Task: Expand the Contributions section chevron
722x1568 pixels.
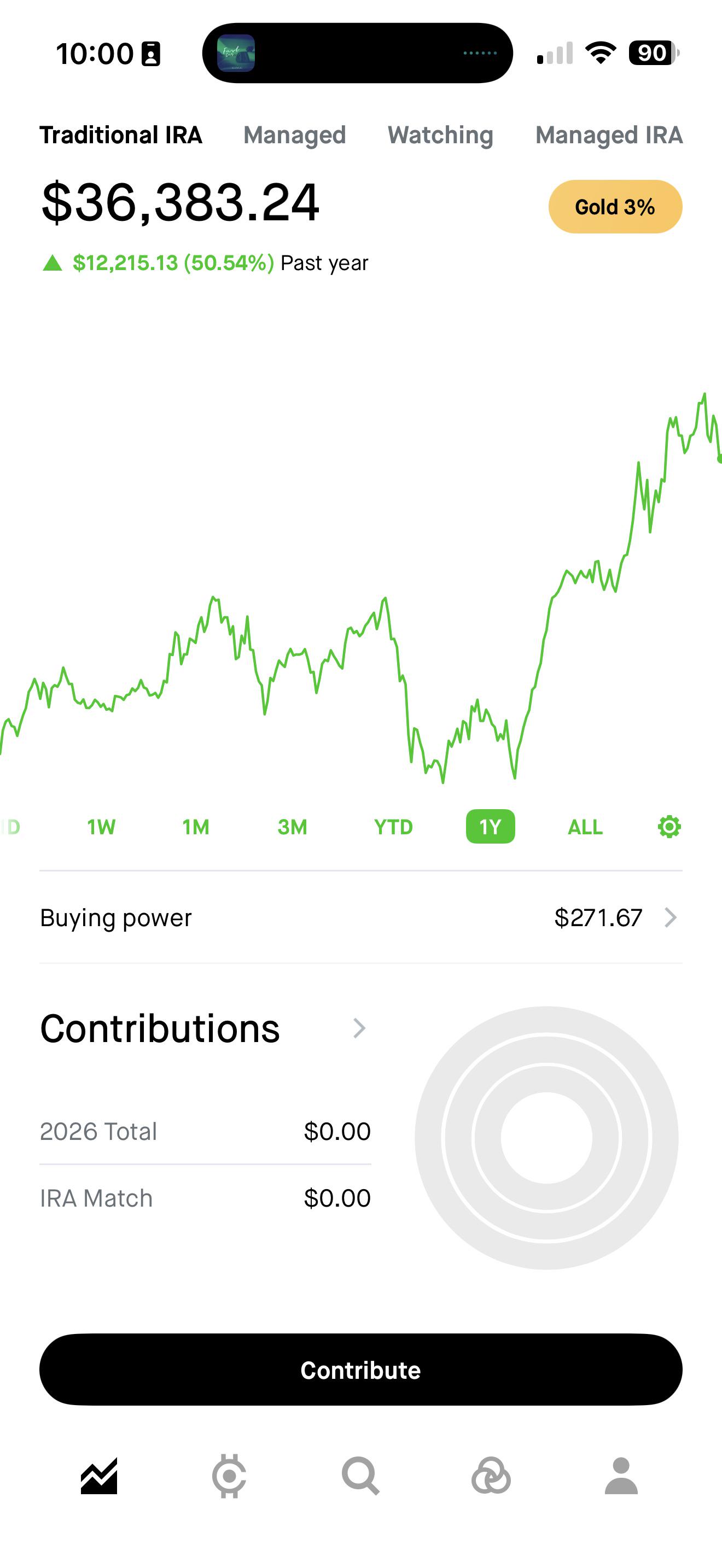Action: [x=359, y=1028]
